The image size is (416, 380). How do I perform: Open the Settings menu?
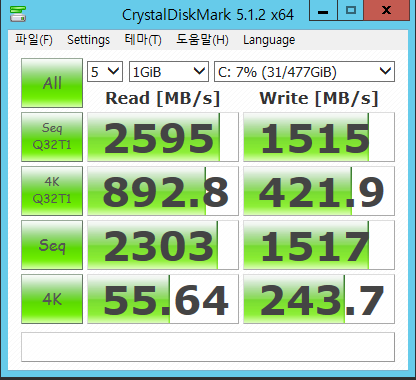(88, 40)
